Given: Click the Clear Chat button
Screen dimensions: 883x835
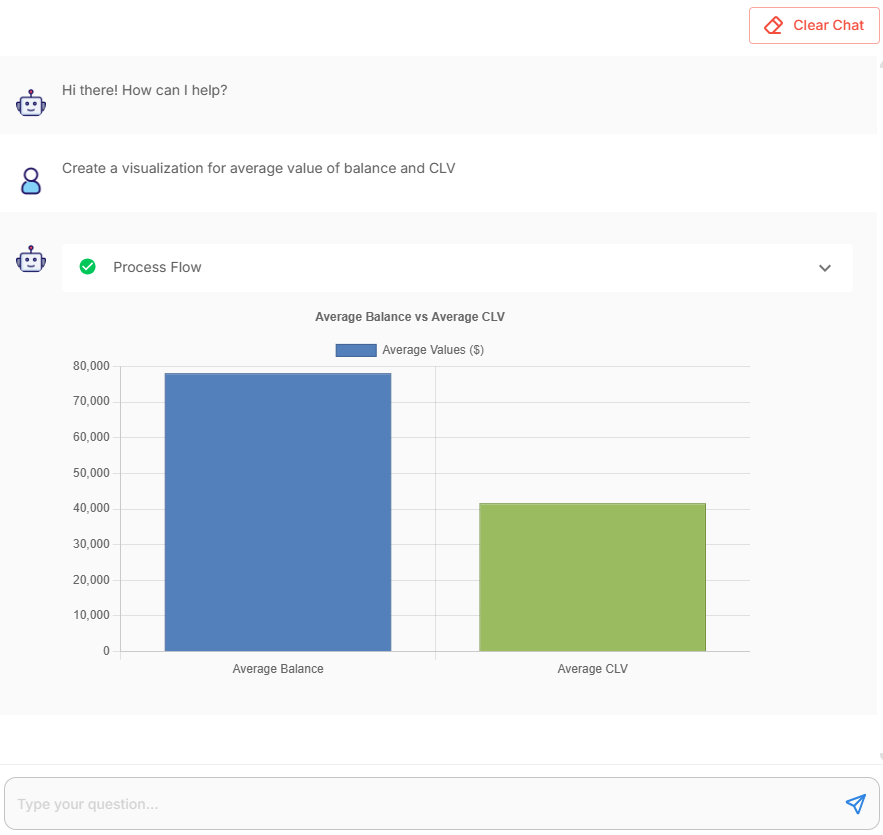Looking at the screenshot, I should (814, 25).
